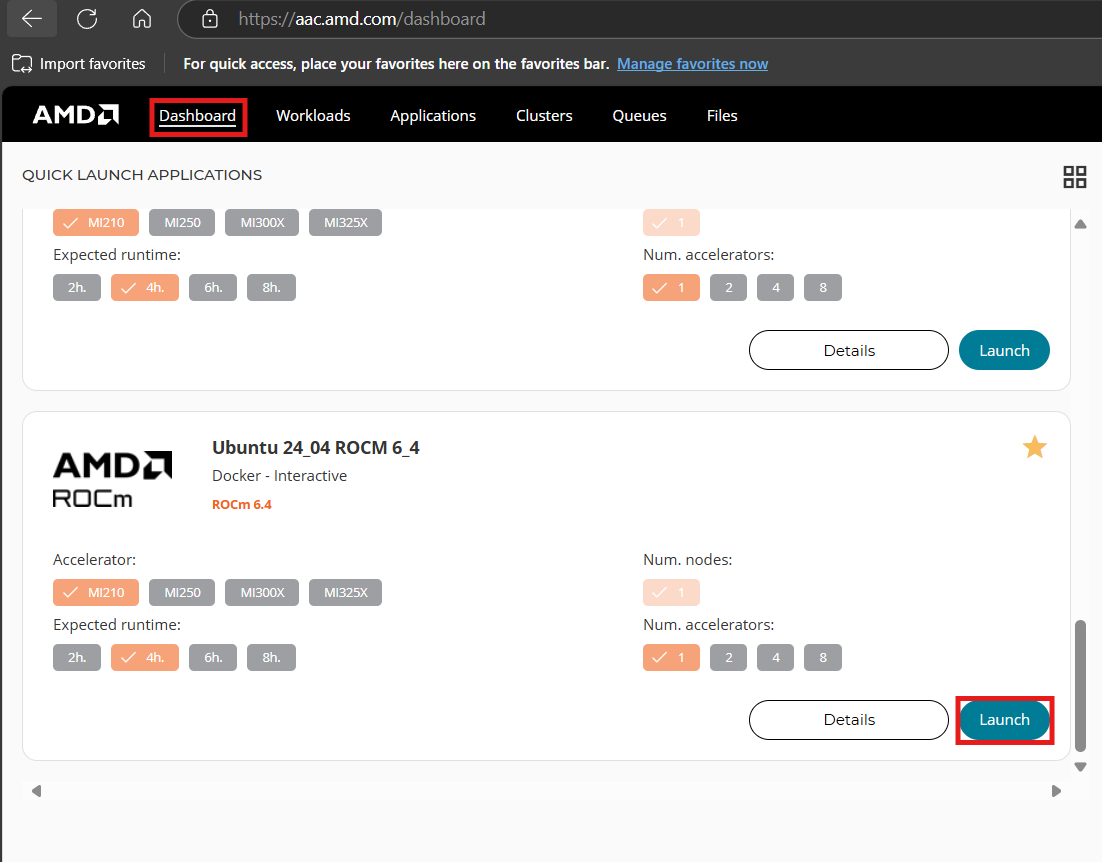Open the Dashboard tab

click(197, 116)
